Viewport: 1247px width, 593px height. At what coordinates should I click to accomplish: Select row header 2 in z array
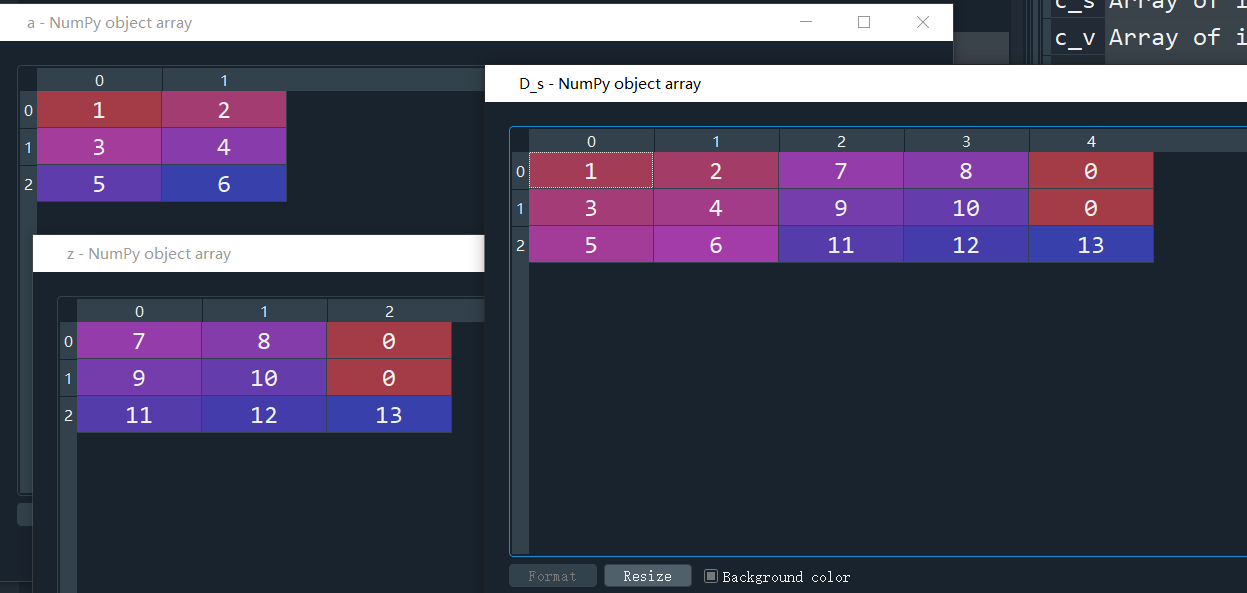[x=68, y=415]
